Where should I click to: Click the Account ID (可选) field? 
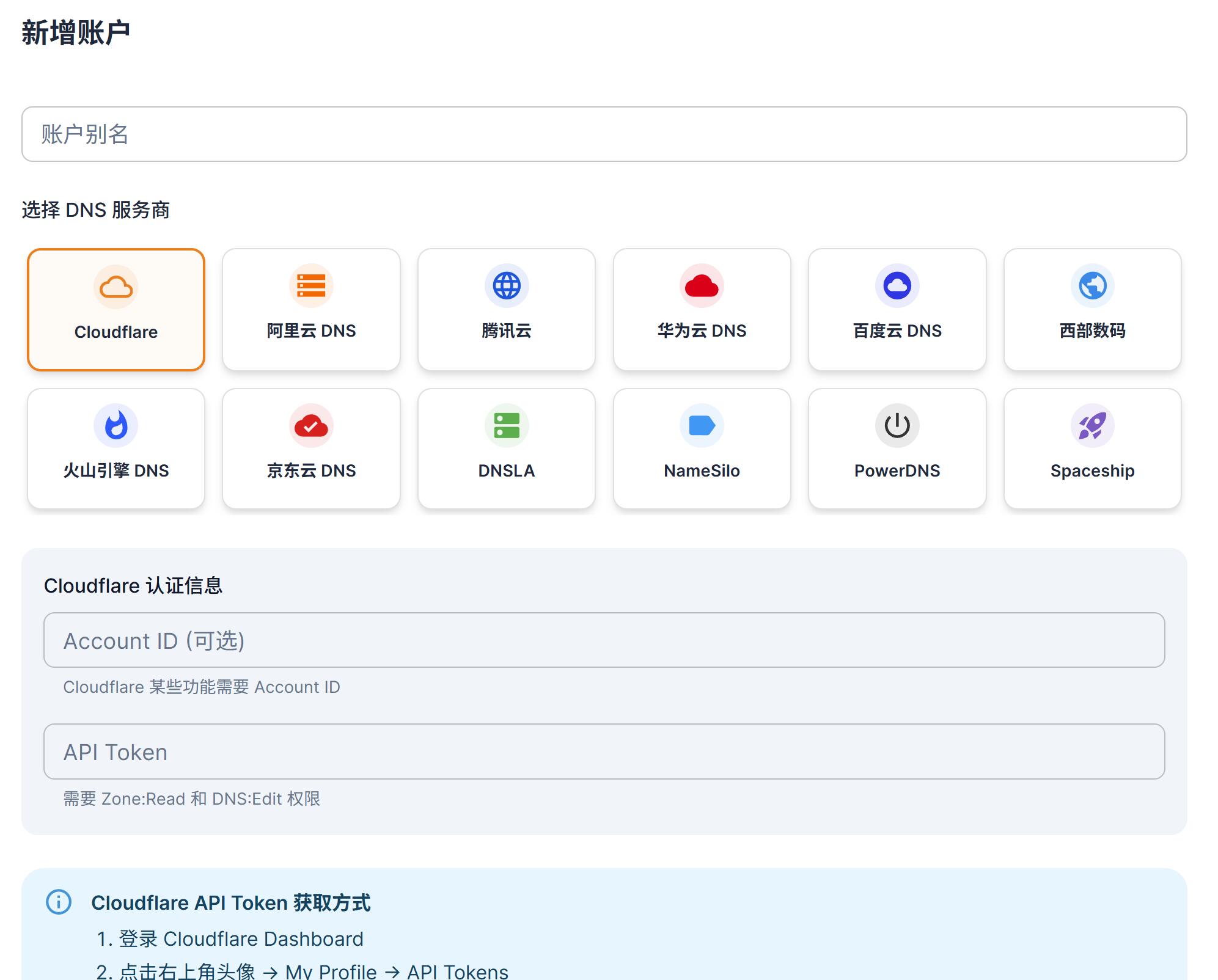(x=604, y=640)
